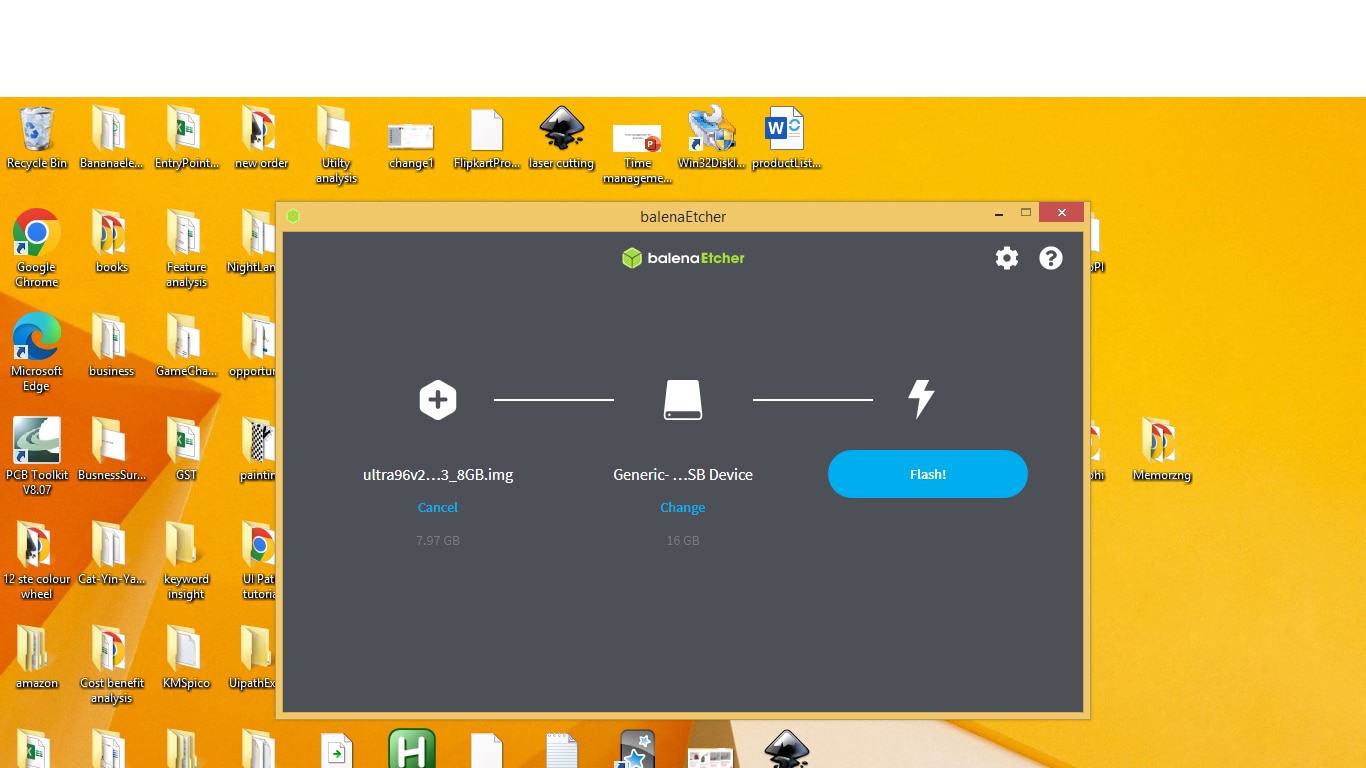Viewport: 1366px width, 768px height.
Task: Select the change1 desktop file
Action: point(411,145)
